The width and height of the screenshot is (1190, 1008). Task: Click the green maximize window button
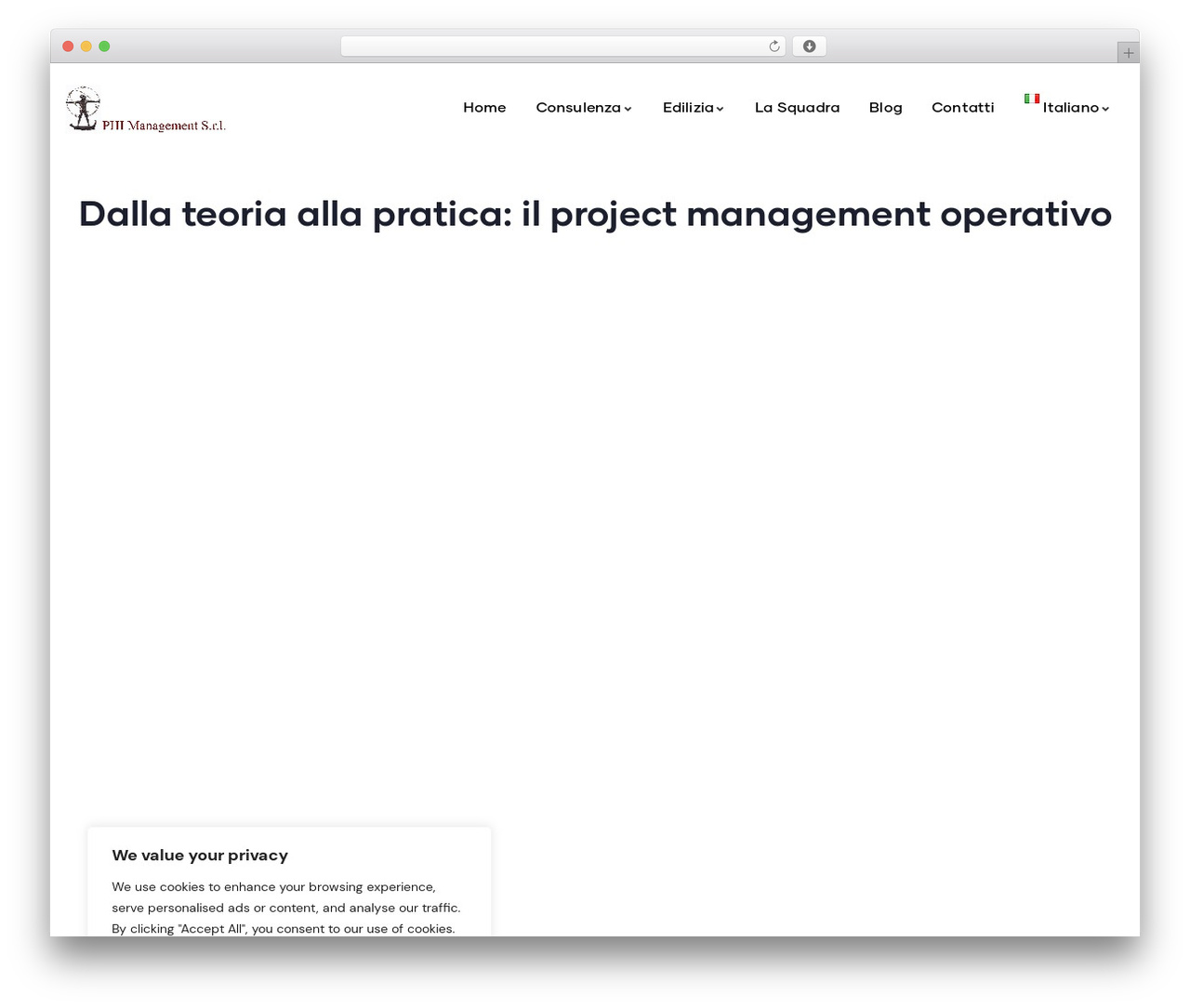click(104, 46)
